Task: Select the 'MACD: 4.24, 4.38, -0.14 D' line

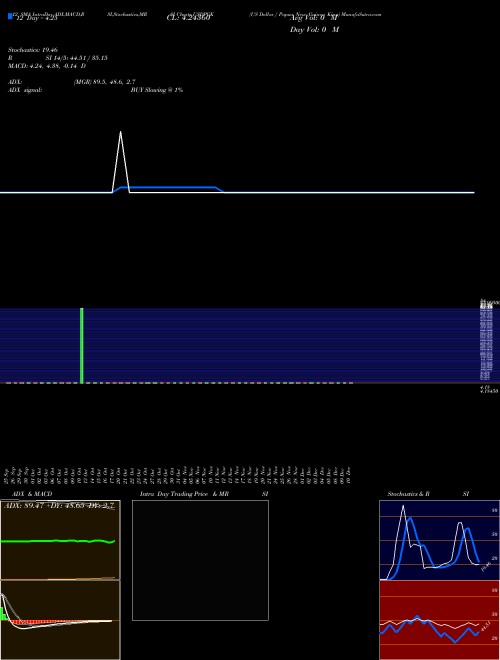Action: [47, 66]
